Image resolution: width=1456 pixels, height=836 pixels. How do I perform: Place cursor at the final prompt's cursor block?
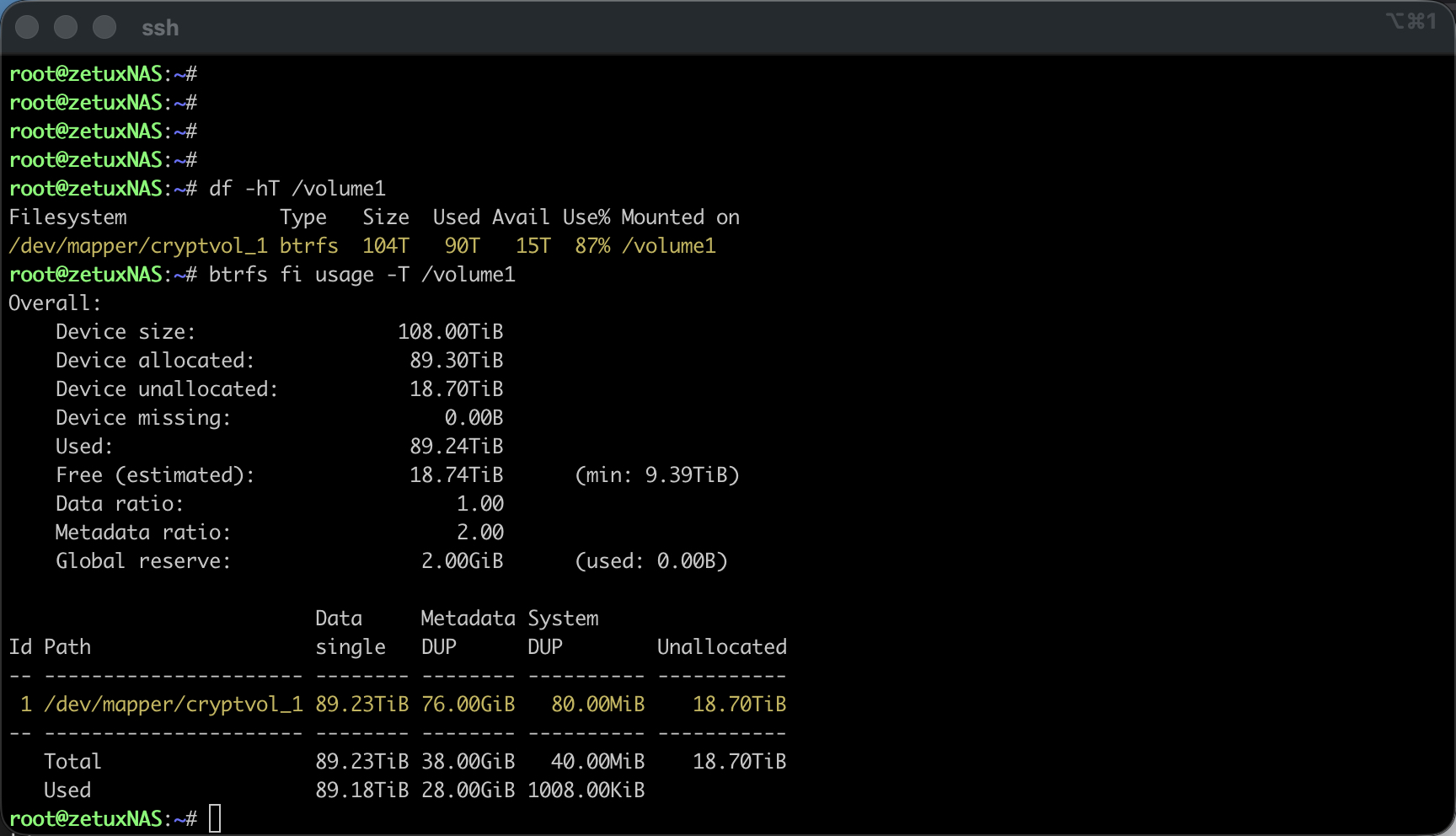[215, 818]
